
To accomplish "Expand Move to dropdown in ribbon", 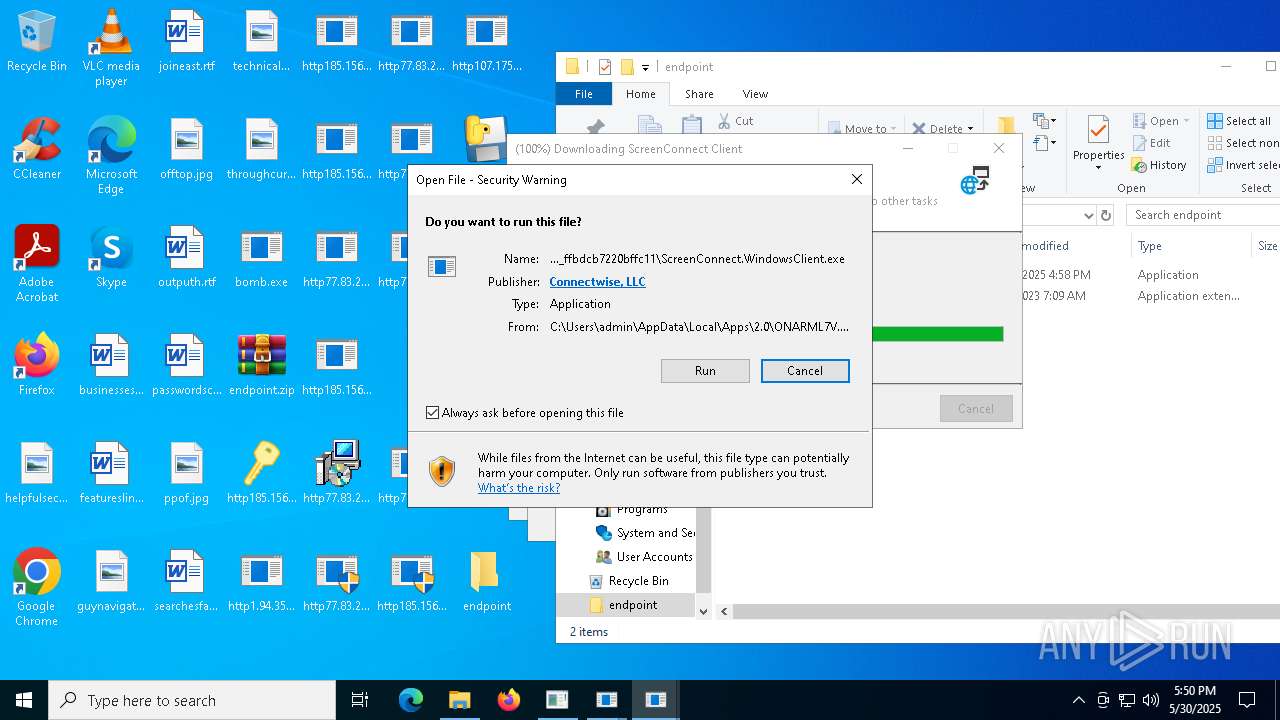I will pos(894,129).
